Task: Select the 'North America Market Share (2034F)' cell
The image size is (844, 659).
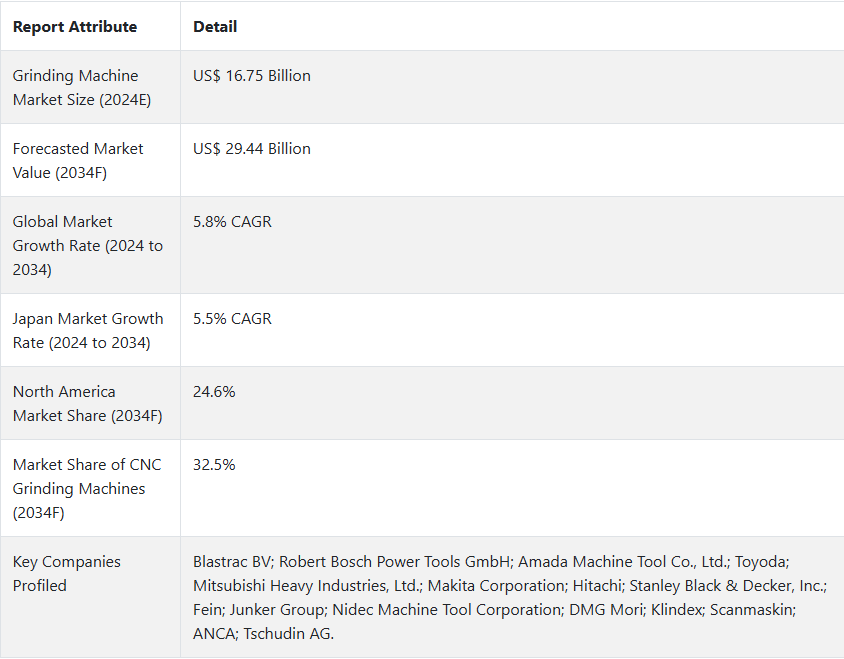Action: (90, 403)
